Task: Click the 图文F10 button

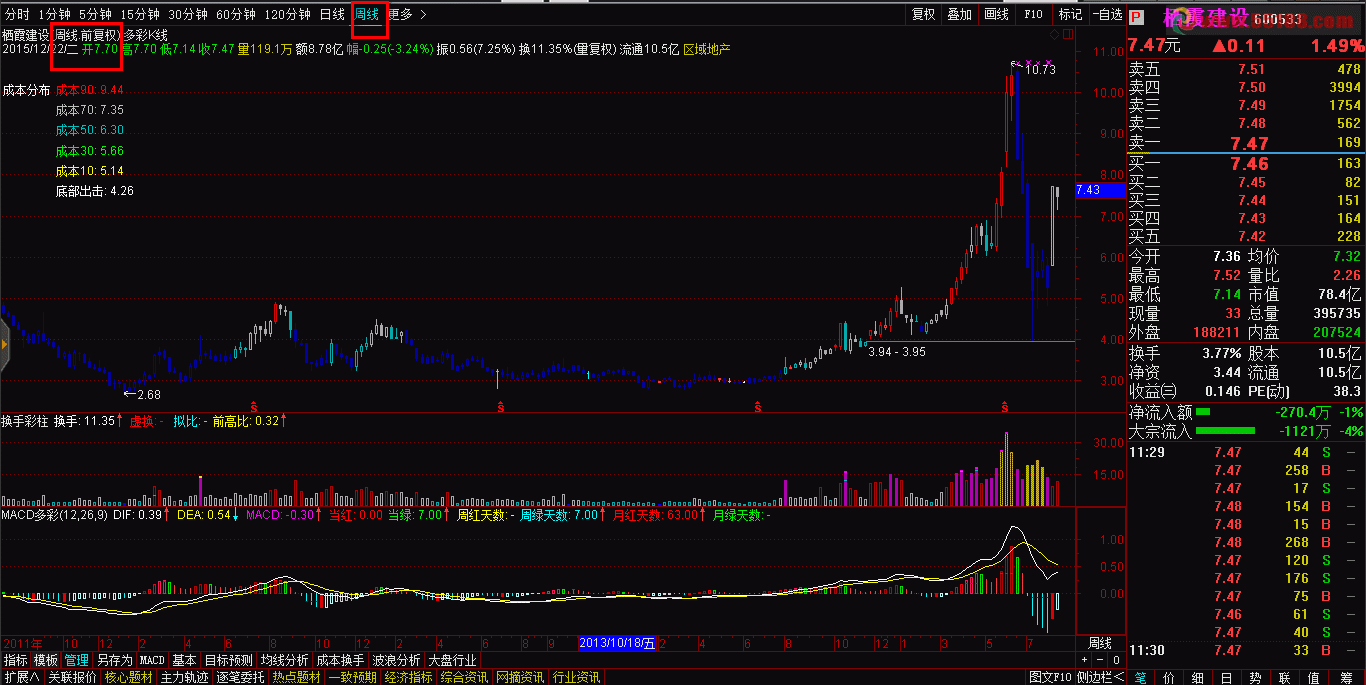Action: click(1051, 677)
